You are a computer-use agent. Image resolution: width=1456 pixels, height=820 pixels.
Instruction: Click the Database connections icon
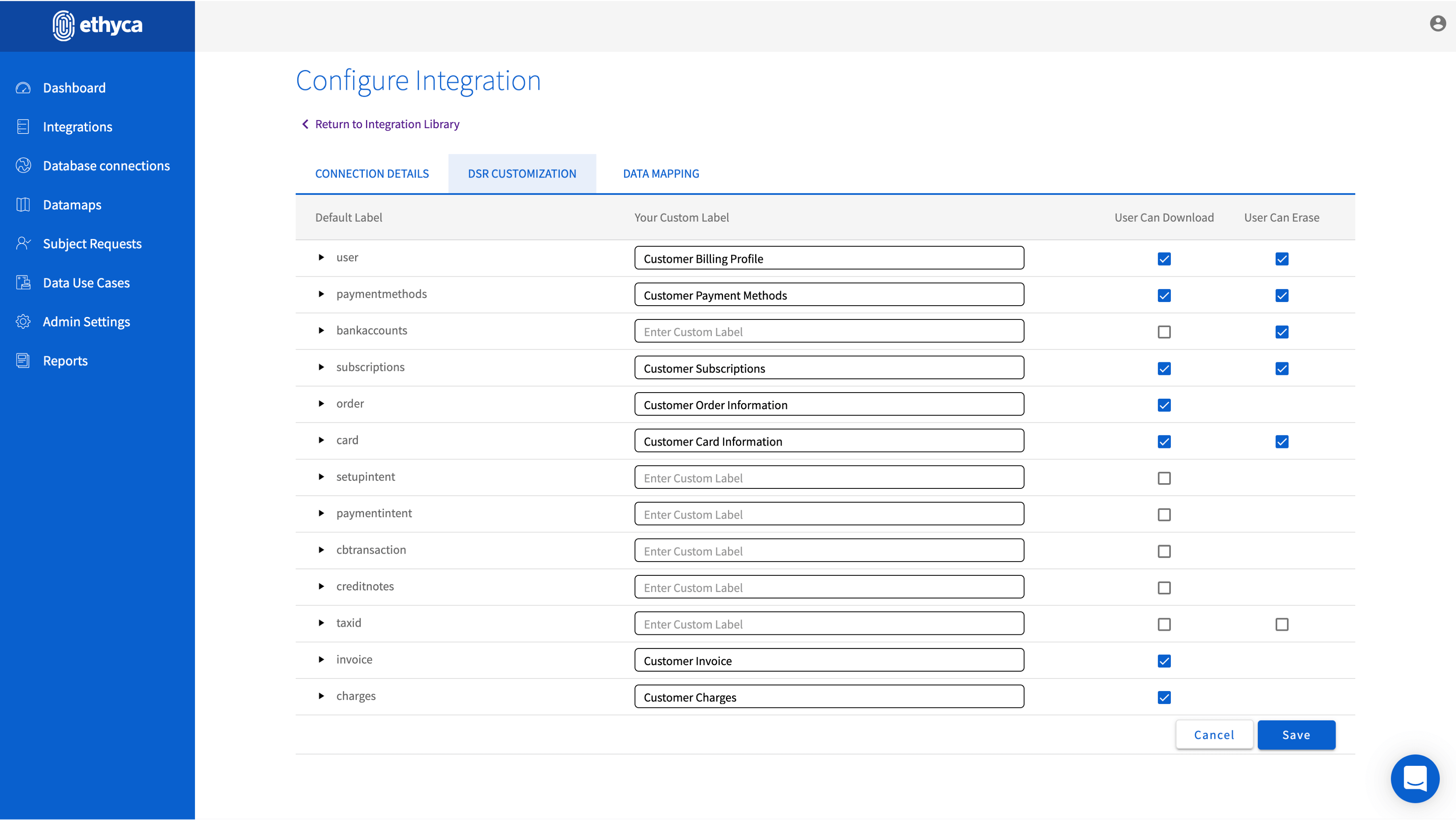tap(23, 166)
